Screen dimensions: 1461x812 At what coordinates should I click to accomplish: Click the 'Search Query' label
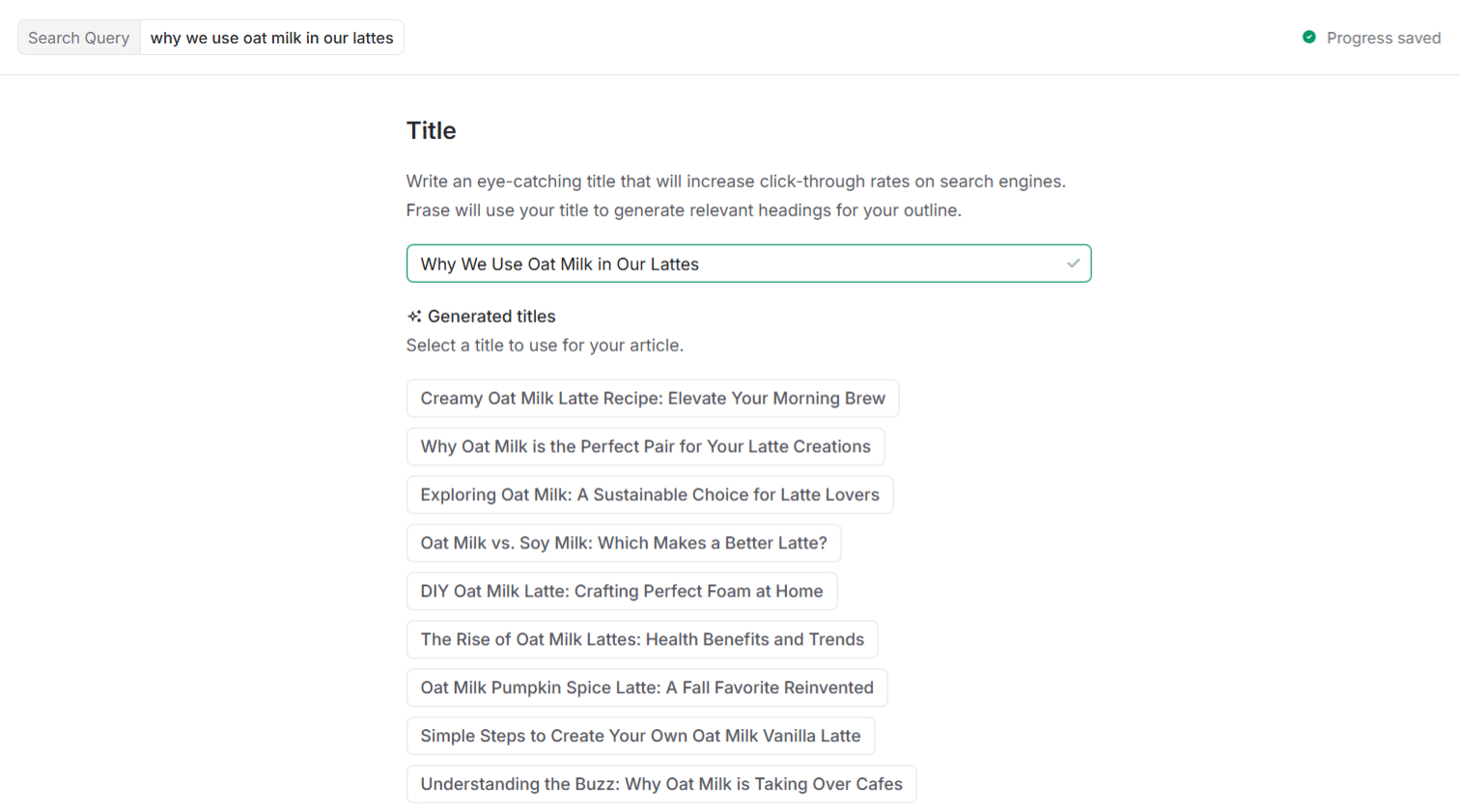(78, 38)
